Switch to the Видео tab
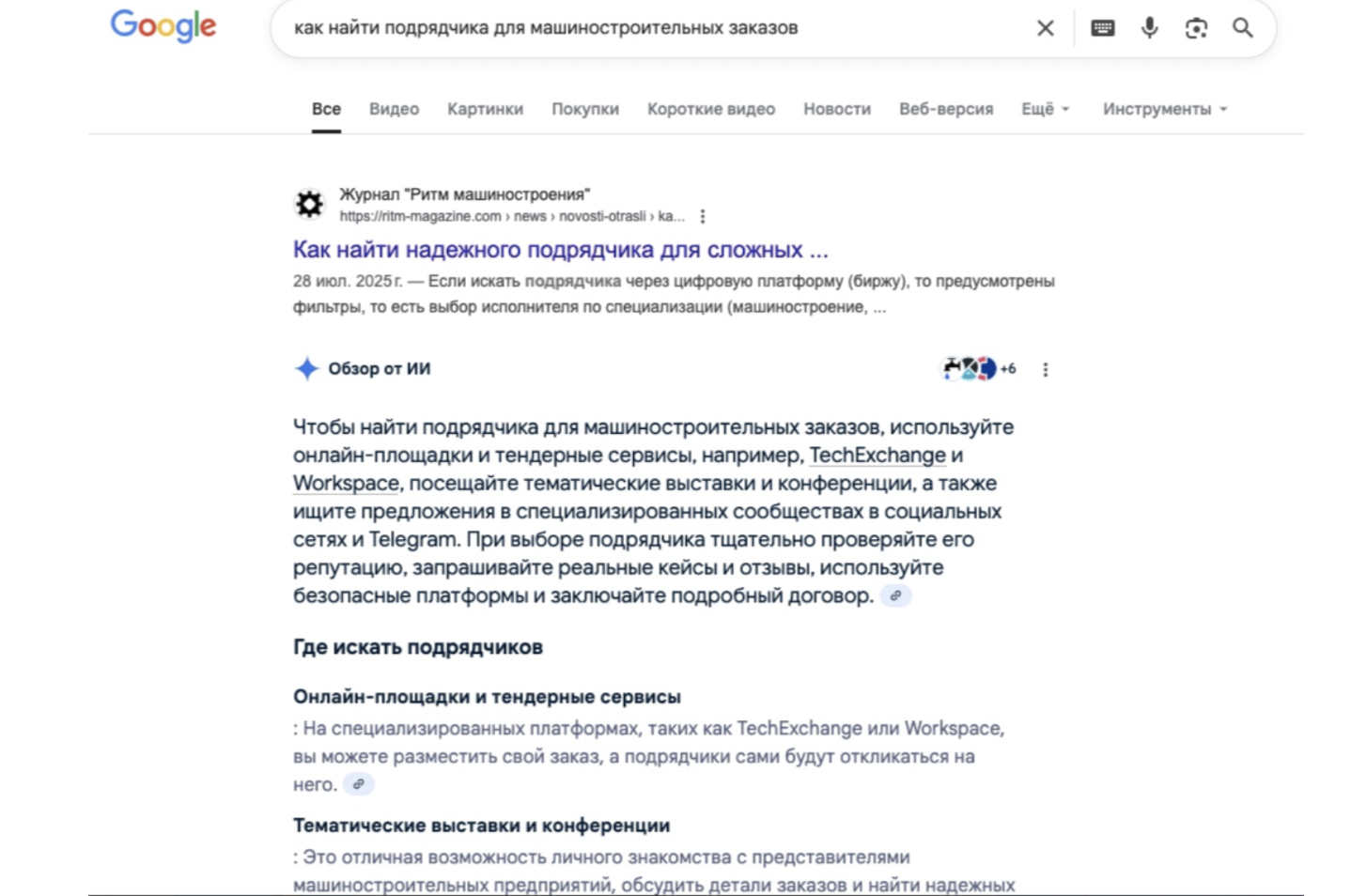 (x=394, y=109)
